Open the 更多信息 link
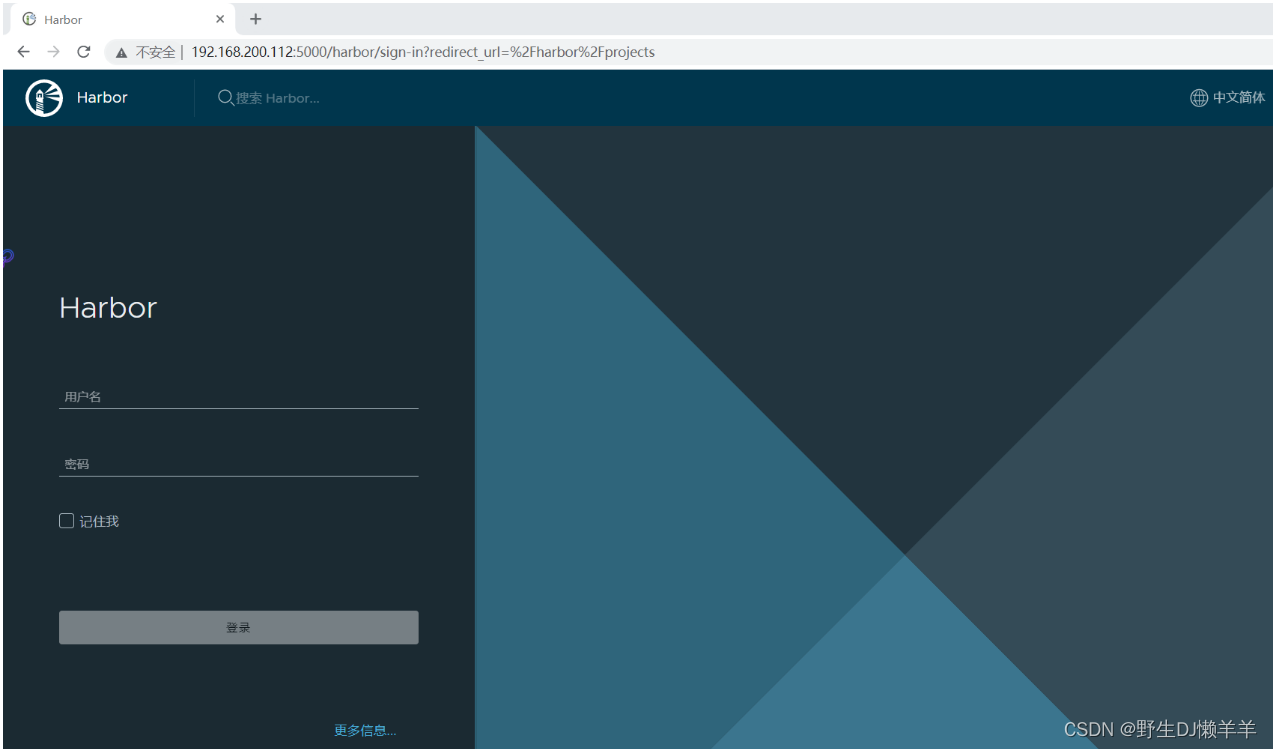Image resolution: width=1273 pixels, height=749 pixels. click(364, 730)
